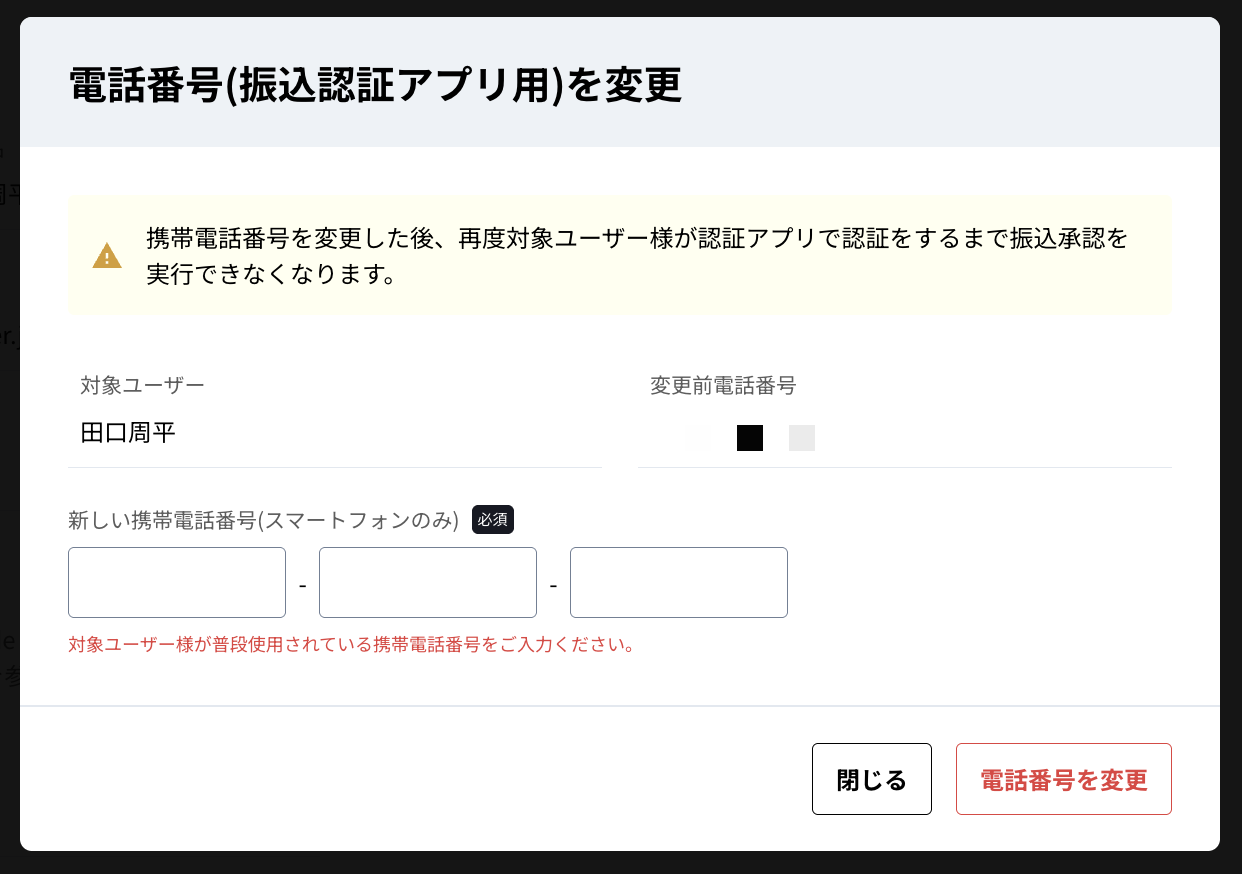
Task: Select the user name 田口周平
Action: coord(128,433)
